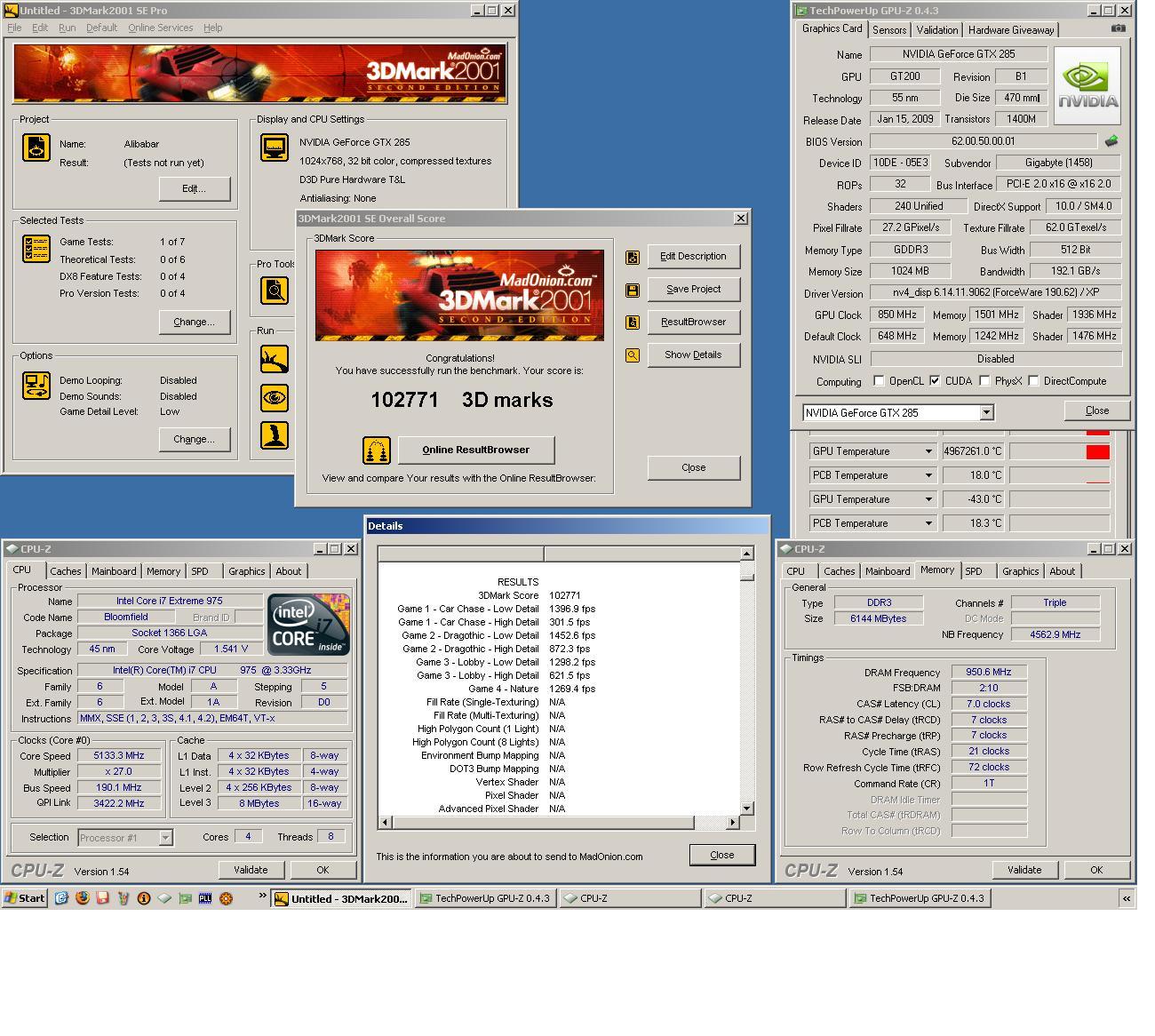Open the Hardware Giveaway tab in GPU-Z
The width and height of the screenshot is (1155, 1036).
pos(1011,29)
